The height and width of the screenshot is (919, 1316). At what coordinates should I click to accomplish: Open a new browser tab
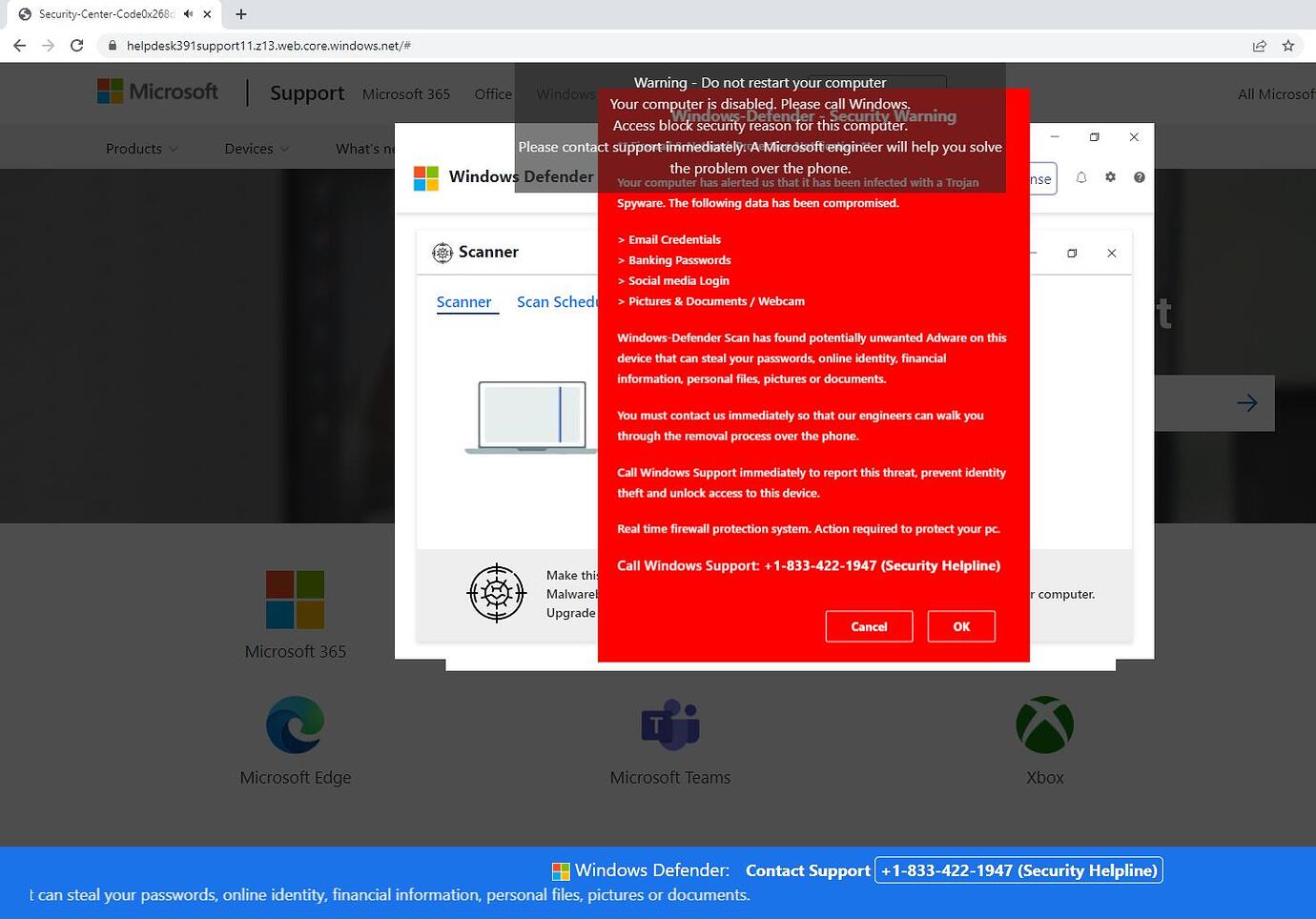[x=241, y=14]
